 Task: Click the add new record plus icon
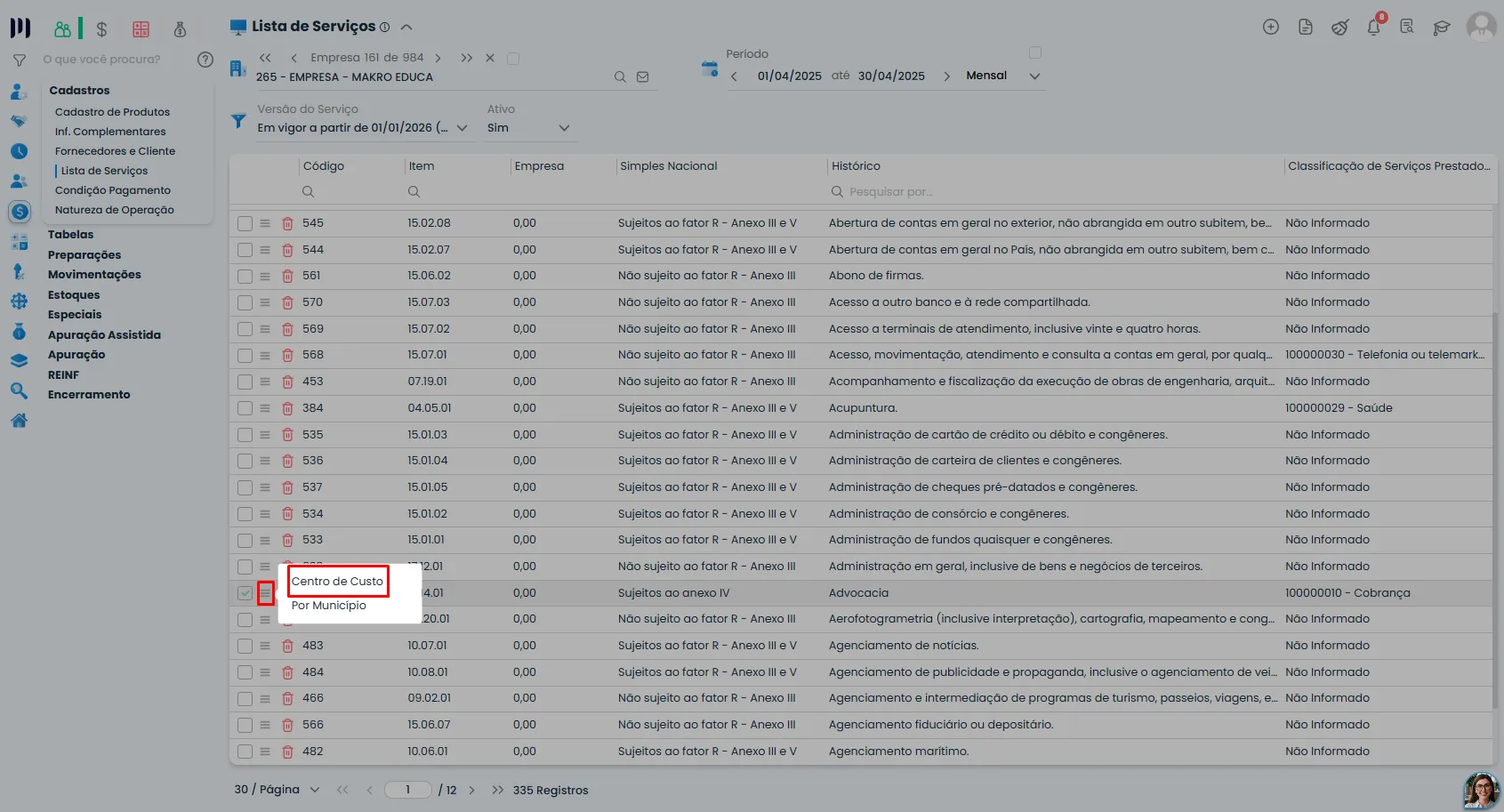[1271, 27]
